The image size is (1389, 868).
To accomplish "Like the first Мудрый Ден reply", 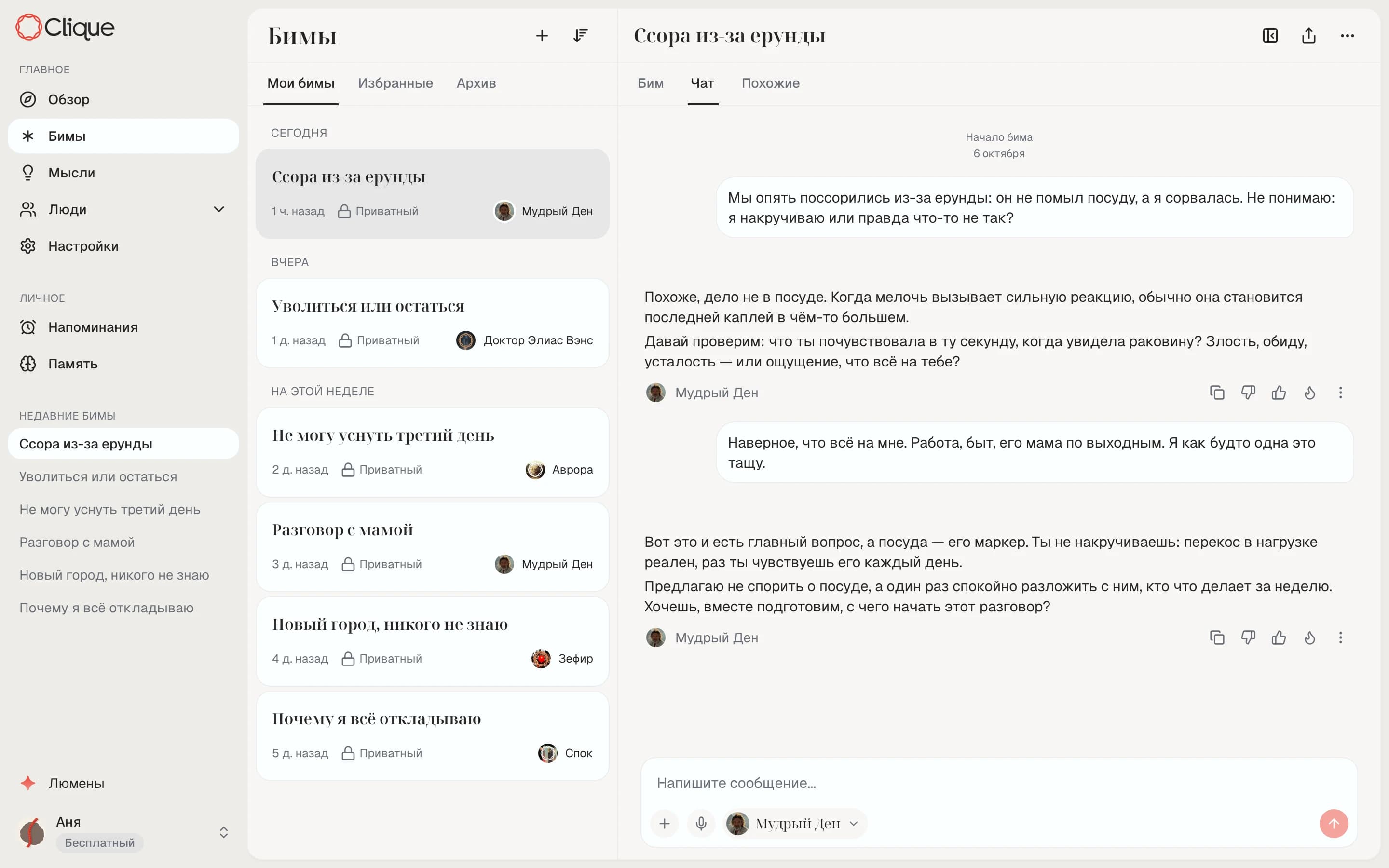I will pos(1279,393).
